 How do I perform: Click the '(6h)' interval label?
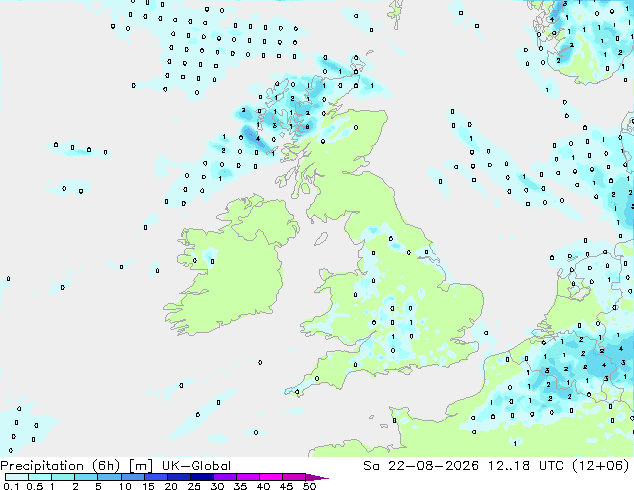pos(106,466)
